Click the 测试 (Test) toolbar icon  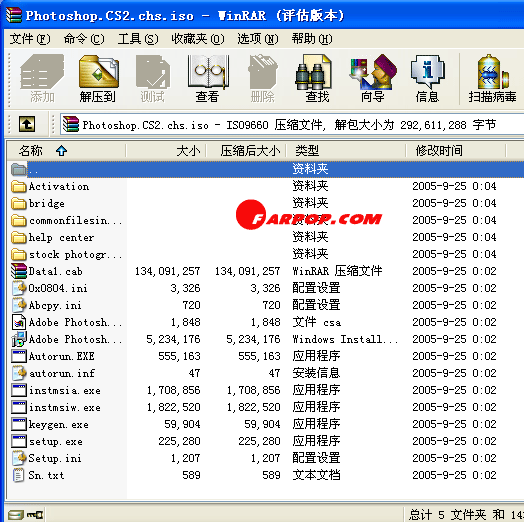click(153, 78)
